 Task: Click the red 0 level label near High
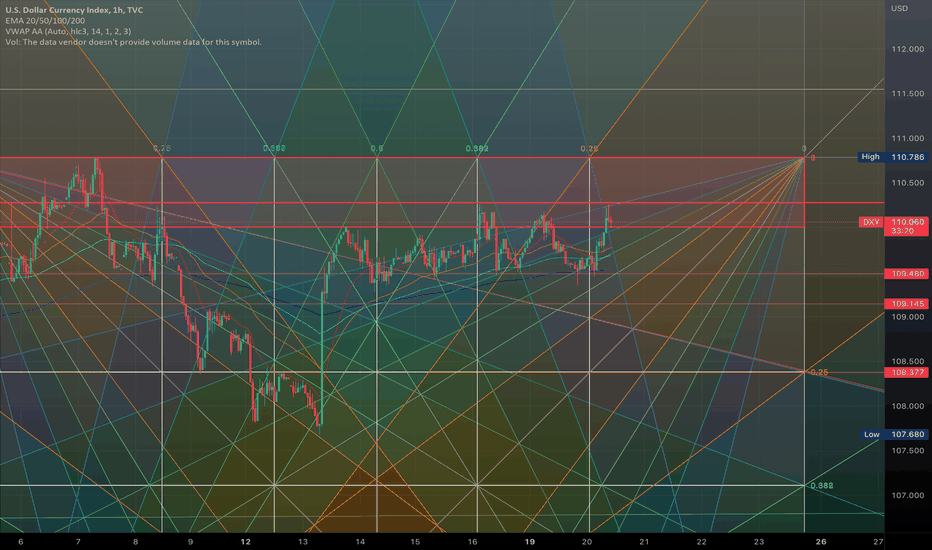click(x=813, y=158)
